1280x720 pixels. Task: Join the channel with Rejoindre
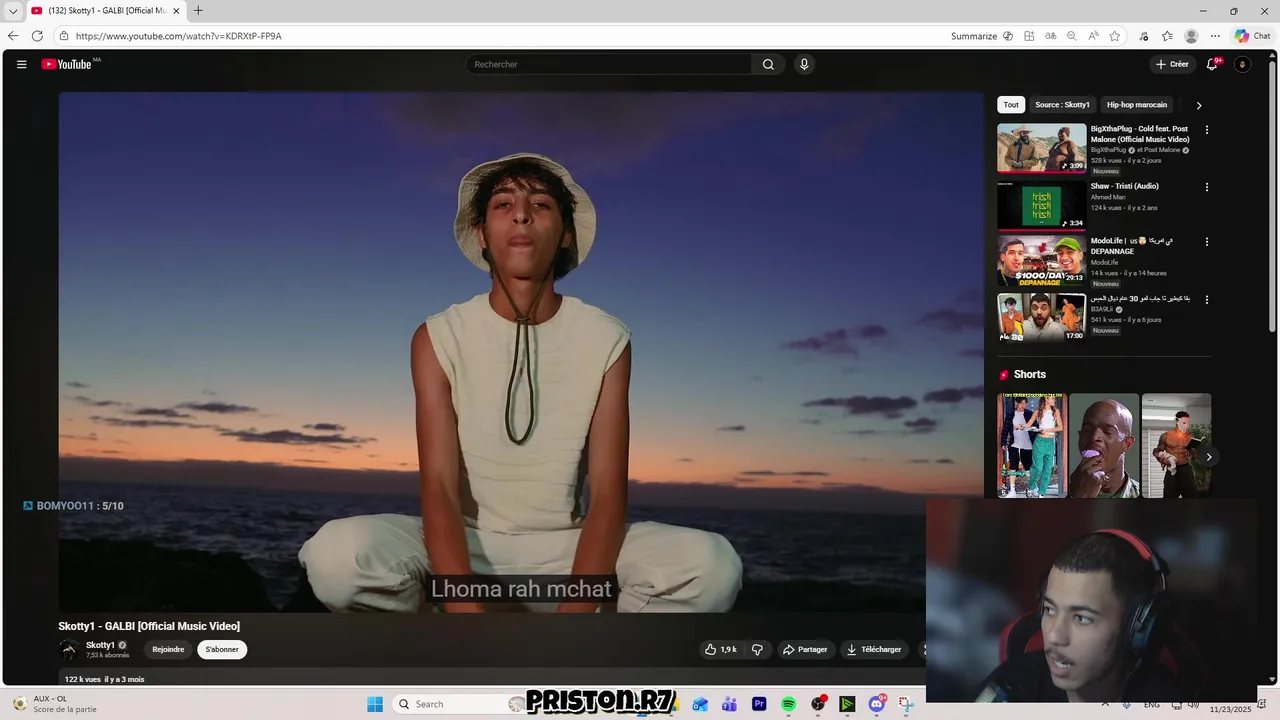coord(168,649)
